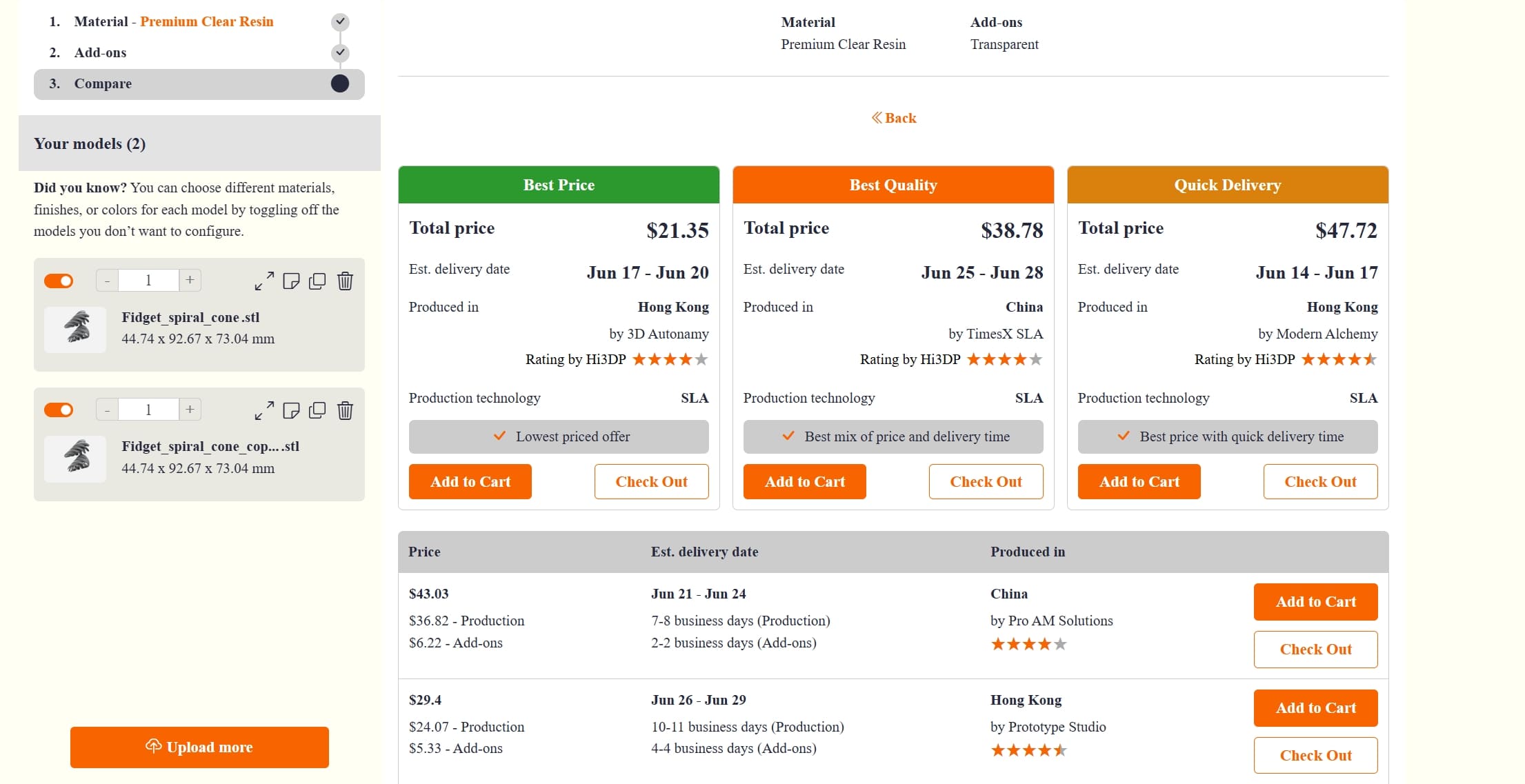
Task: Check Out the Quick Delivery offer
Action: point(1319,481)
